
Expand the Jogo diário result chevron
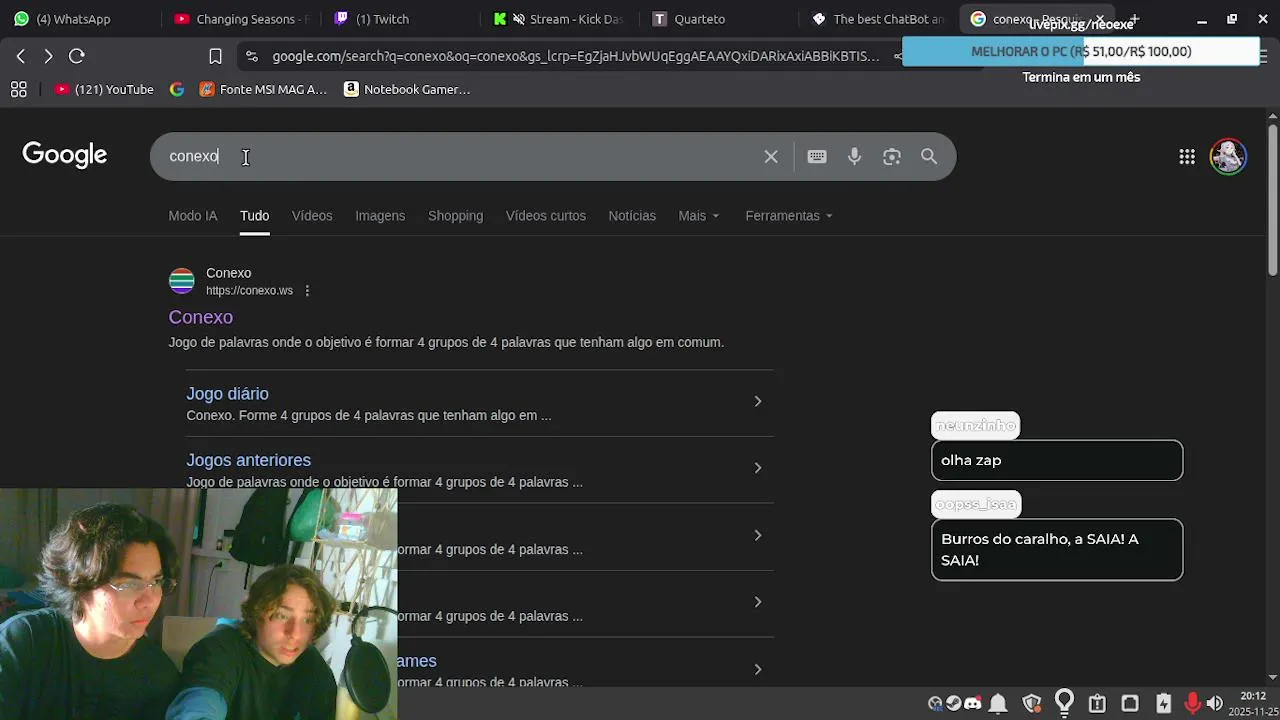point(757,401)
